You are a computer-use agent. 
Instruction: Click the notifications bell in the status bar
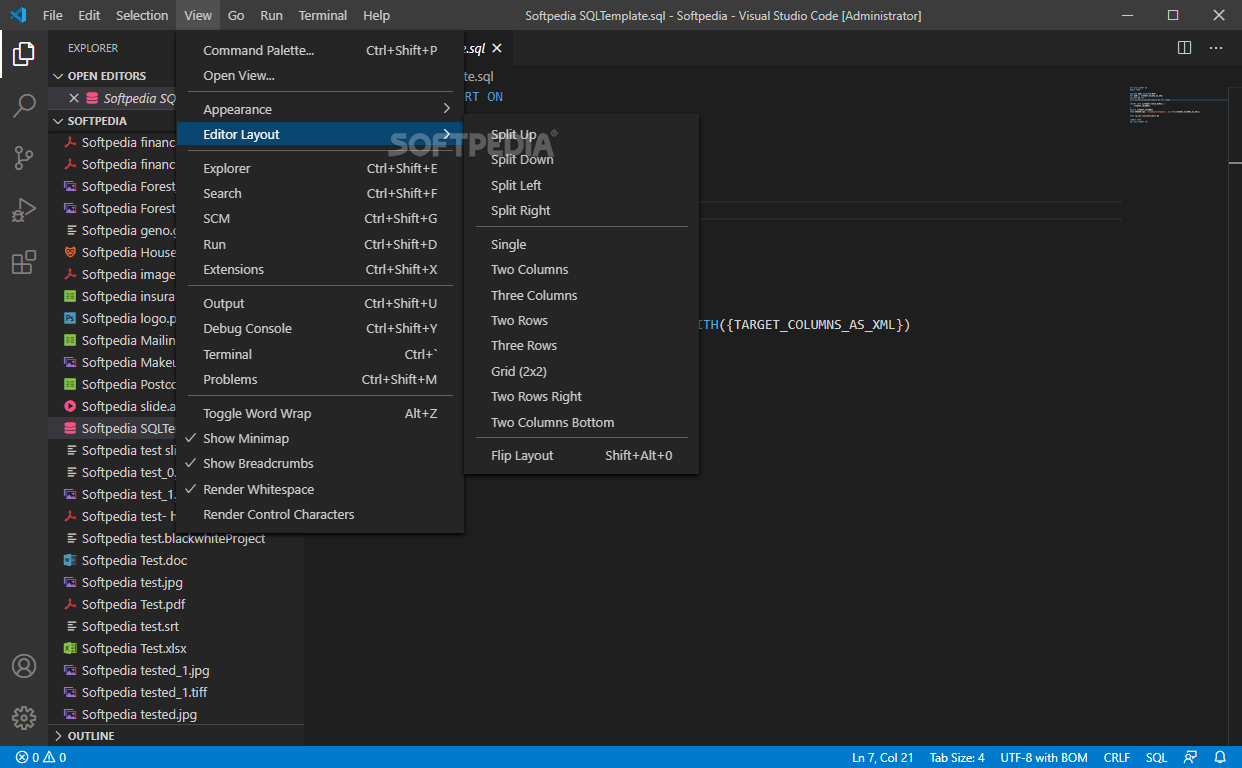[1219, 757]
